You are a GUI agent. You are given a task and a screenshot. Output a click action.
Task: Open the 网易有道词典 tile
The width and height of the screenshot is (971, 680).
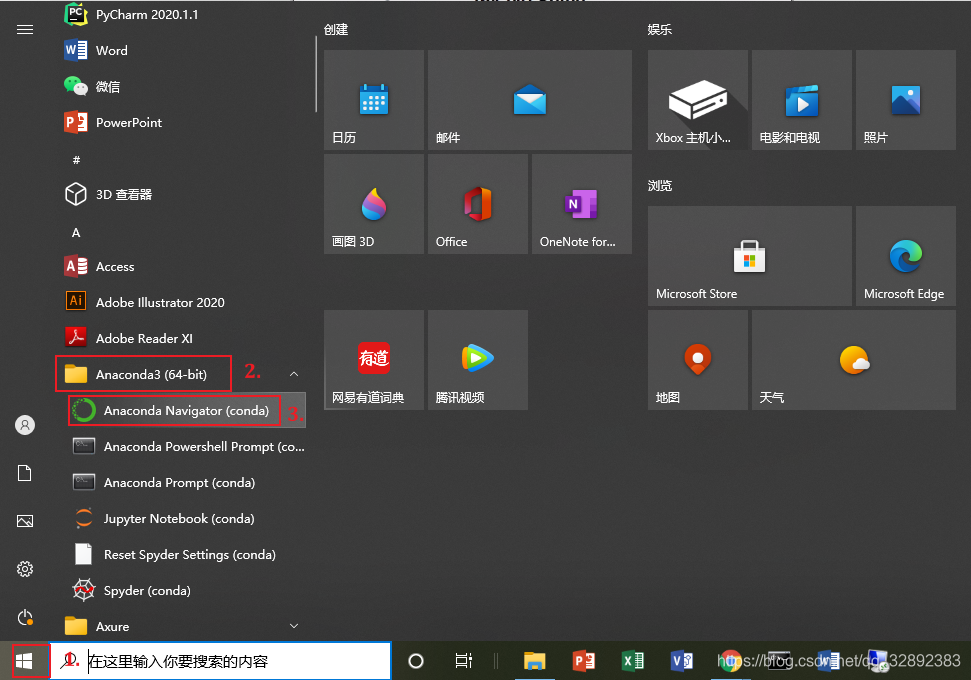(374, 360)
